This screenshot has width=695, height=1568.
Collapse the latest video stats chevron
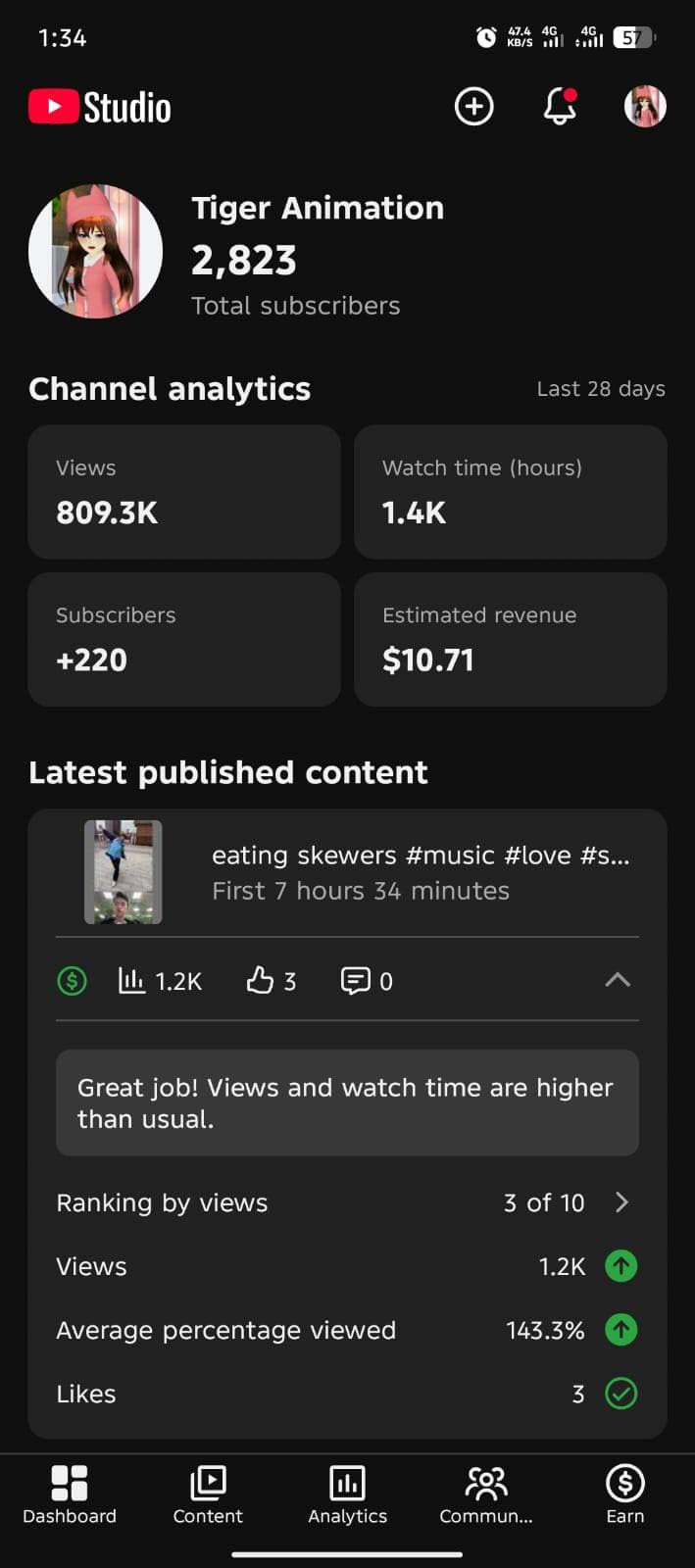click(618, 979)
